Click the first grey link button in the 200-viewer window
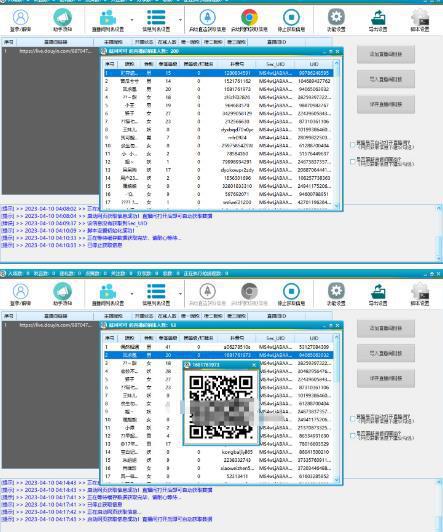Screen dimensions: 443x532 (386, 54)
